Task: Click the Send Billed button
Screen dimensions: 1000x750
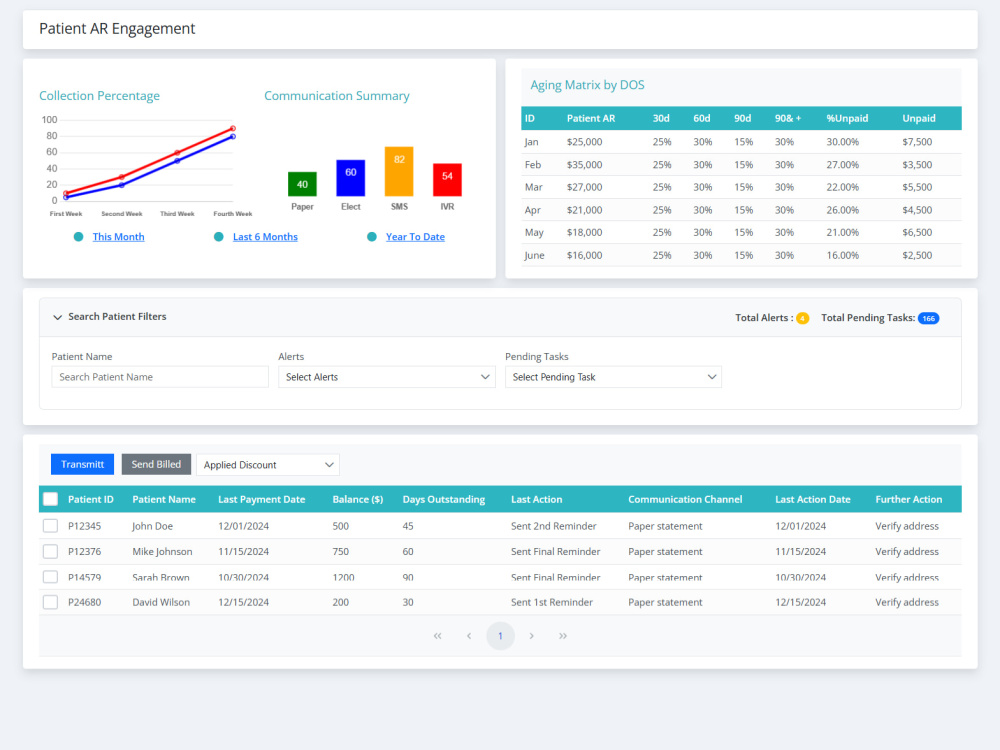Action: [156, 464]
